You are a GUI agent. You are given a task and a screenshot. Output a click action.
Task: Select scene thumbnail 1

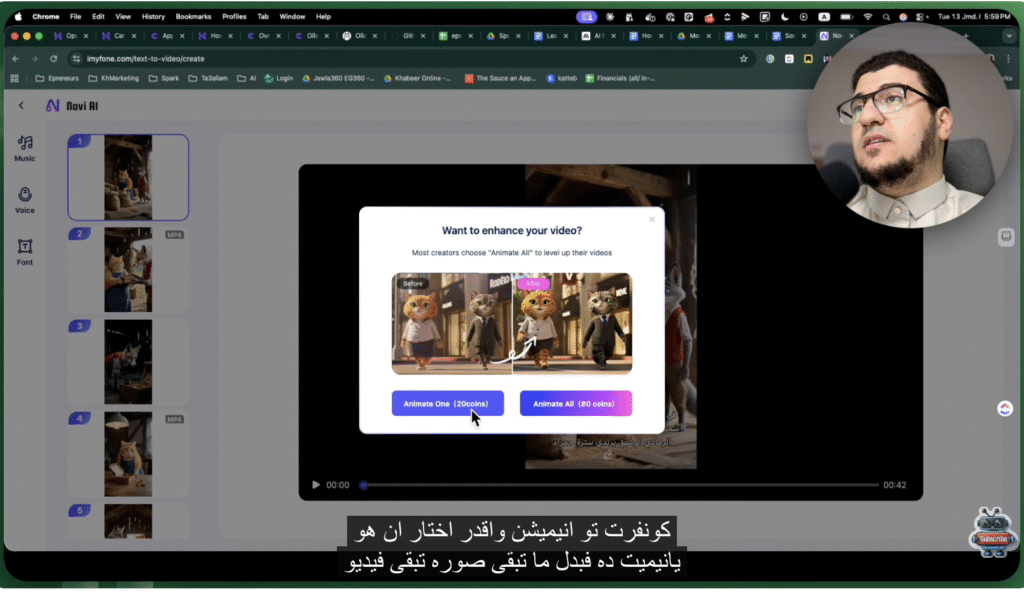(x=128, y=178)
